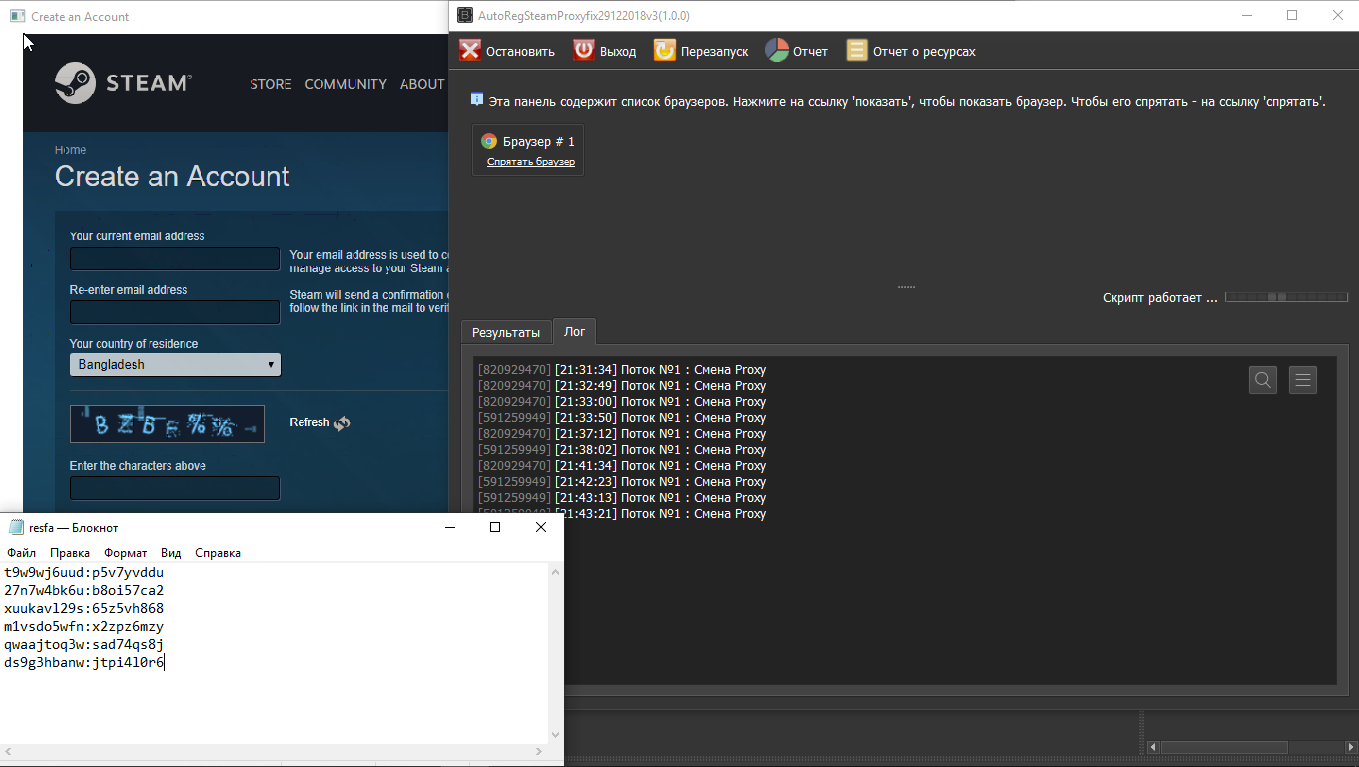This screenshot has height=767, width=1359.
Task: Click the log entry at 21:43:13
Action: (622, 498)
